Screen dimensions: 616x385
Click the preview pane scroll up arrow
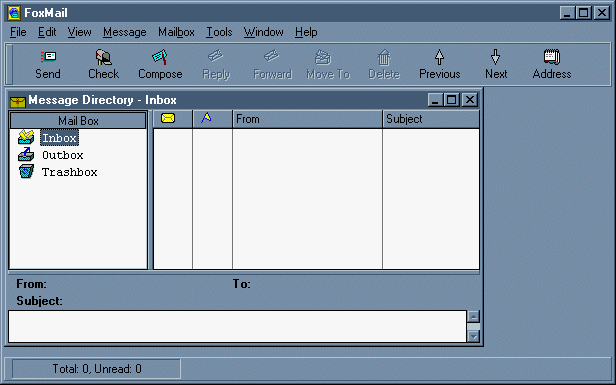coord(474,317)
